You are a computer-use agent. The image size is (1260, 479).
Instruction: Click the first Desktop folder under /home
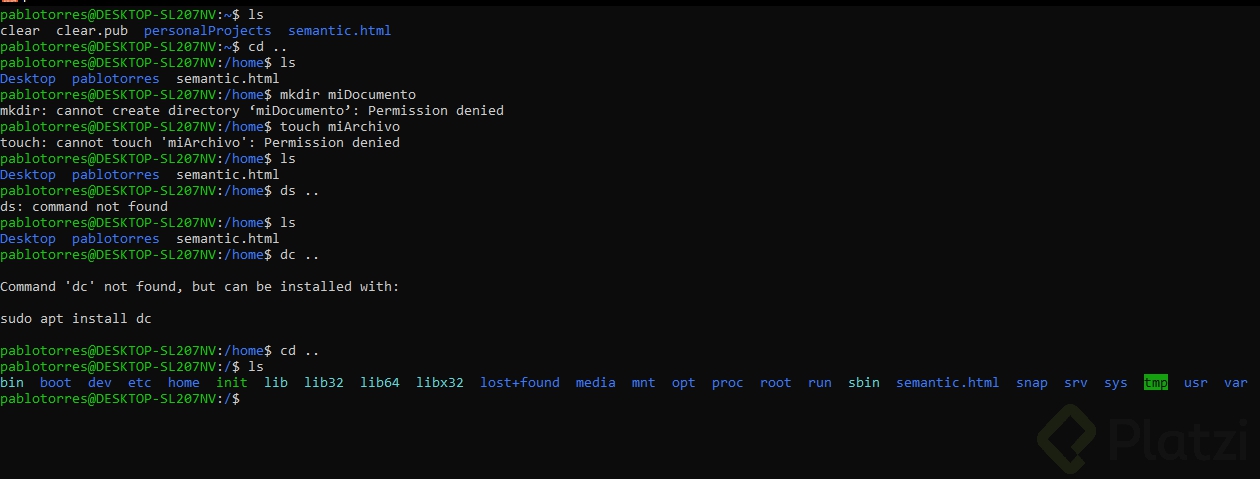pyautogui.click(x=28, y=79)
